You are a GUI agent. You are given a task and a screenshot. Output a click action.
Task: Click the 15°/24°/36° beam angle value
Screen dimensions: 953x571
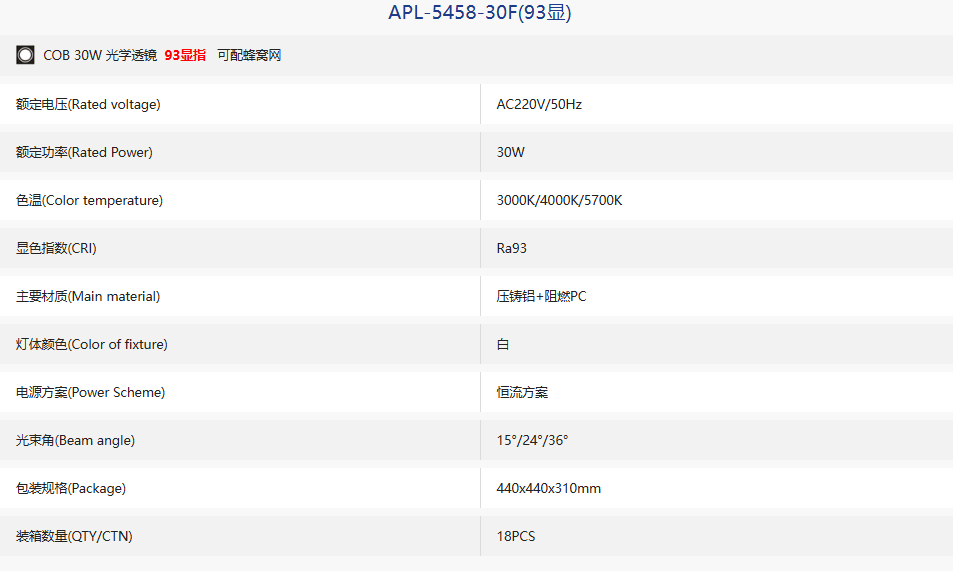tap(532, 440)
